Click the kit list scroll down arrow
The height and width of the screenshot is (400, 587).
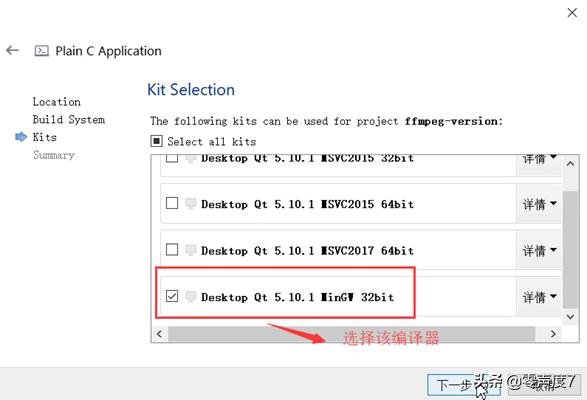pos(571,317)
